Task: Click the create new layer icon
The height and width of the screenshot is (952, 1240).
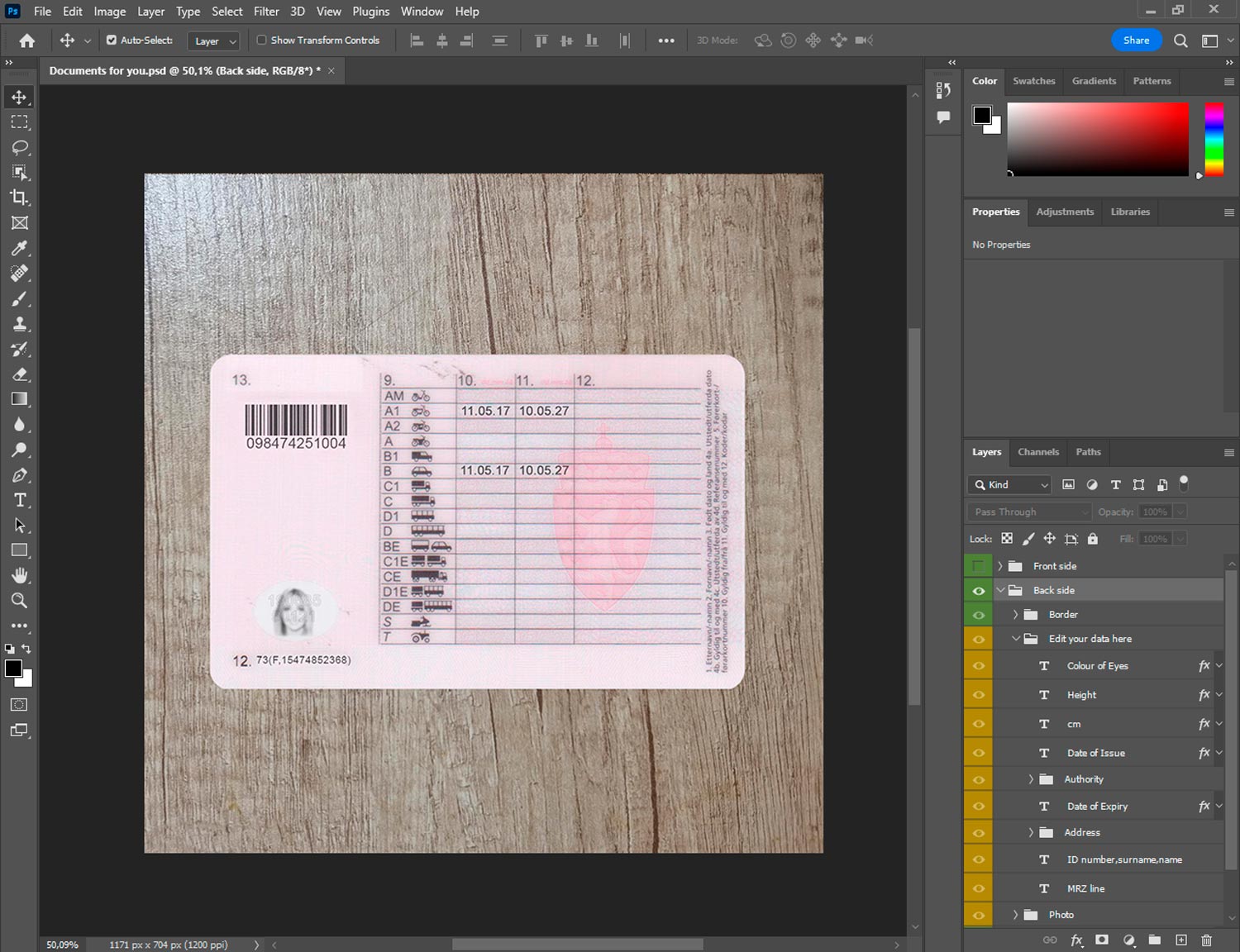Action: [1181, 940]
